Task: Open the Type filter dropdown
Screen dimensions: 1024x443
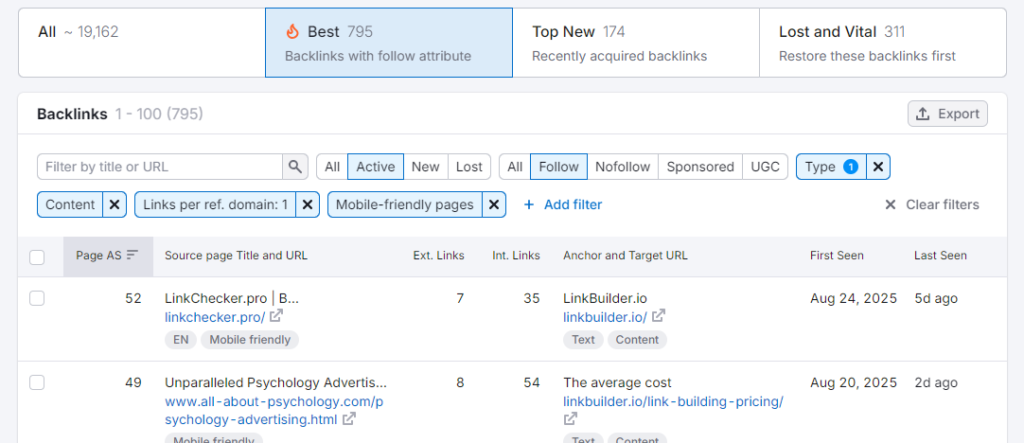Action: click(x=831, y=167)
